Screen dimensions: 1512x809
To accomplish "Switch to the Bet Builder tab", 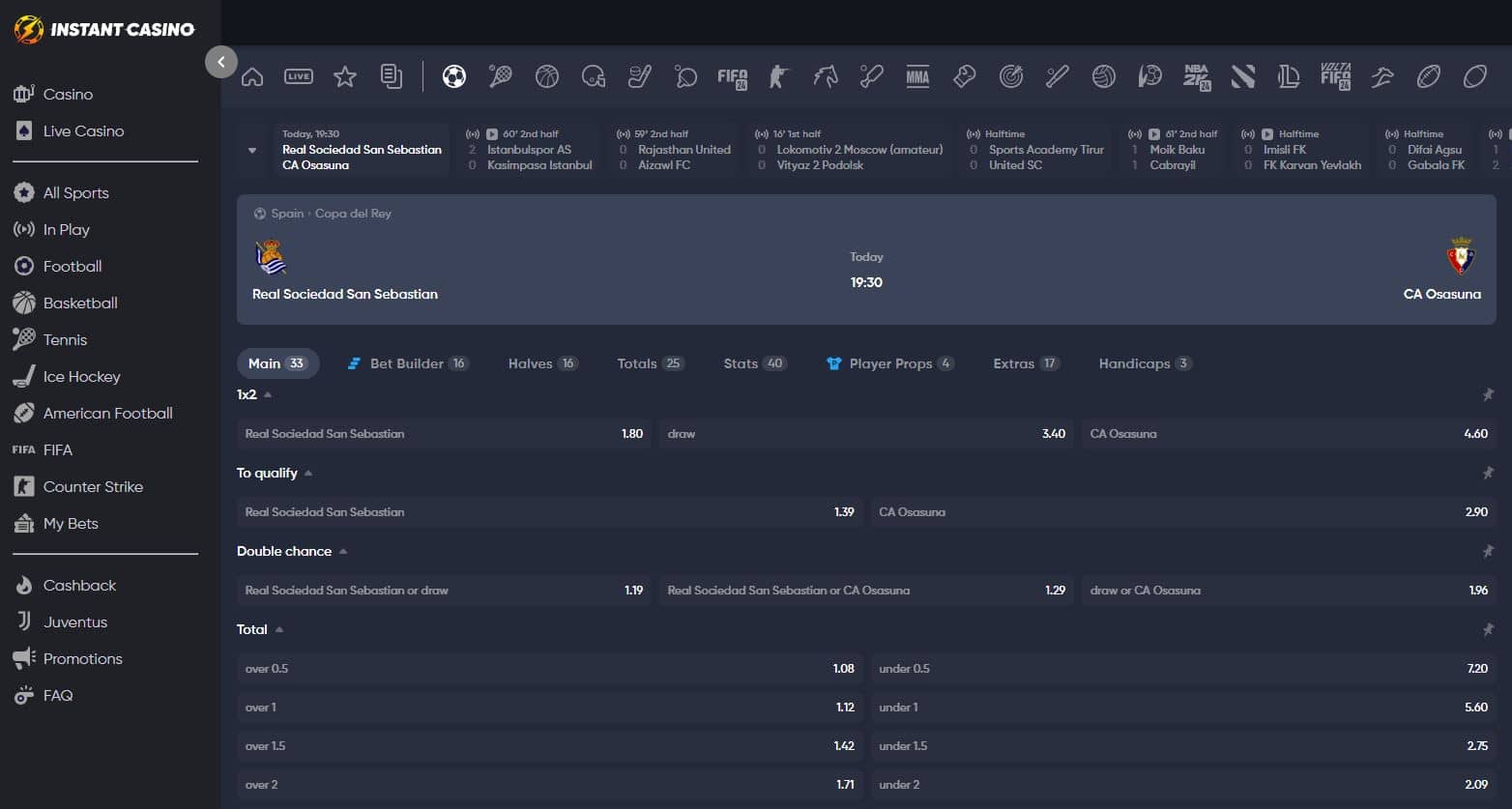I will 407,363.
